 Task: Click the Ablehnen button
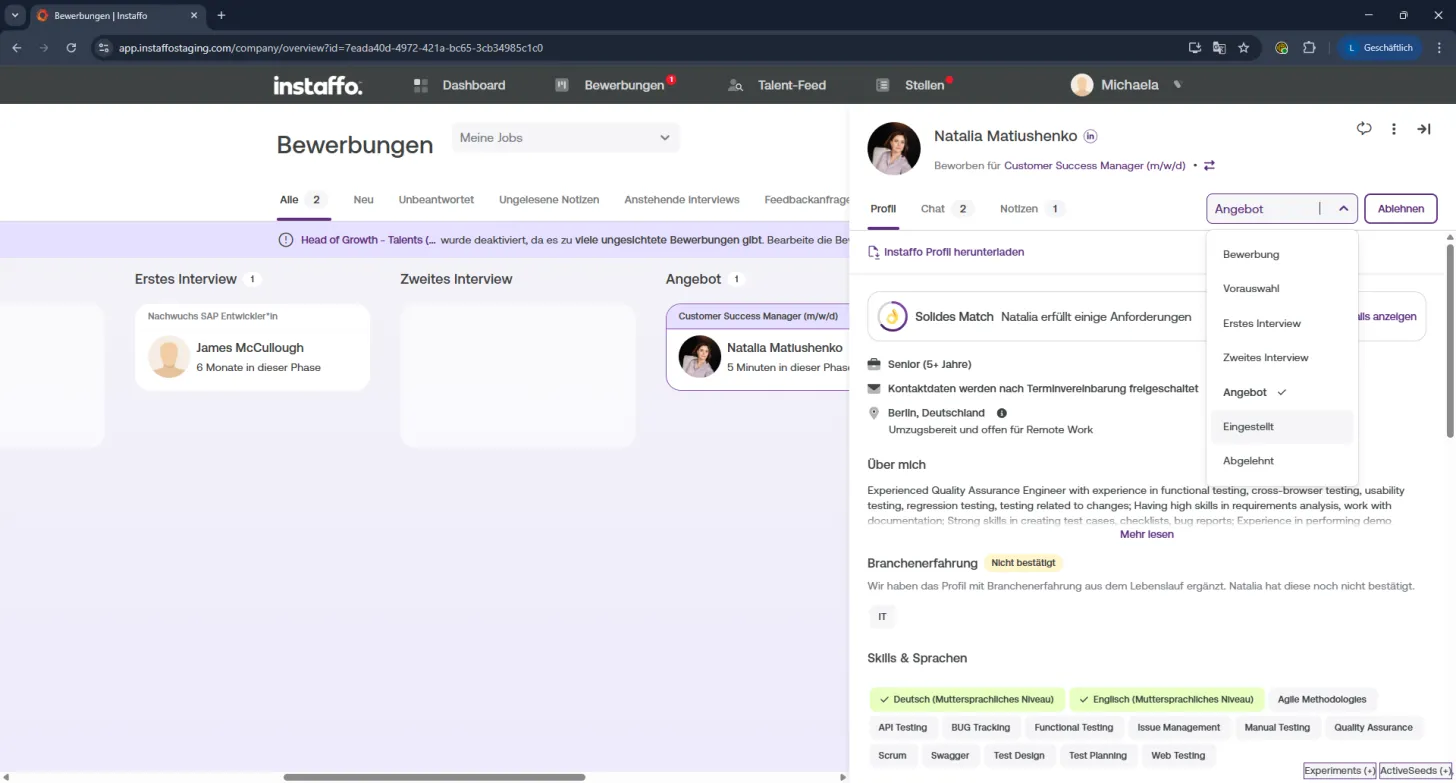click(x=1400, y=209)
